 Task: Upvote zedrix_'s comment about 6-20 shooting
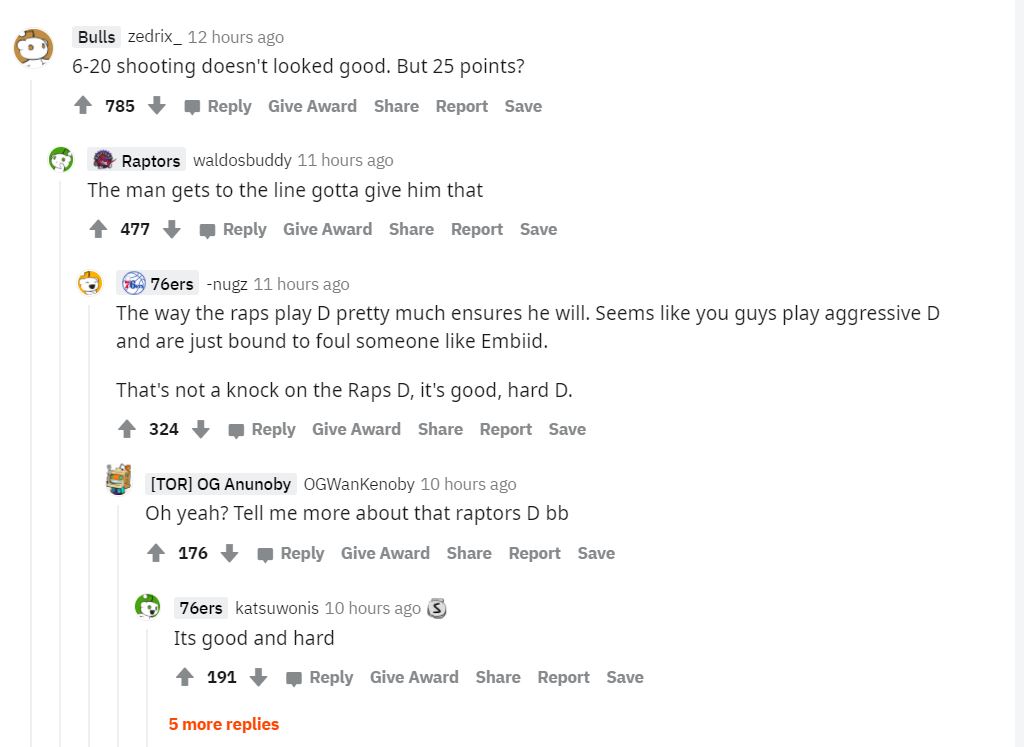point(83,105)
